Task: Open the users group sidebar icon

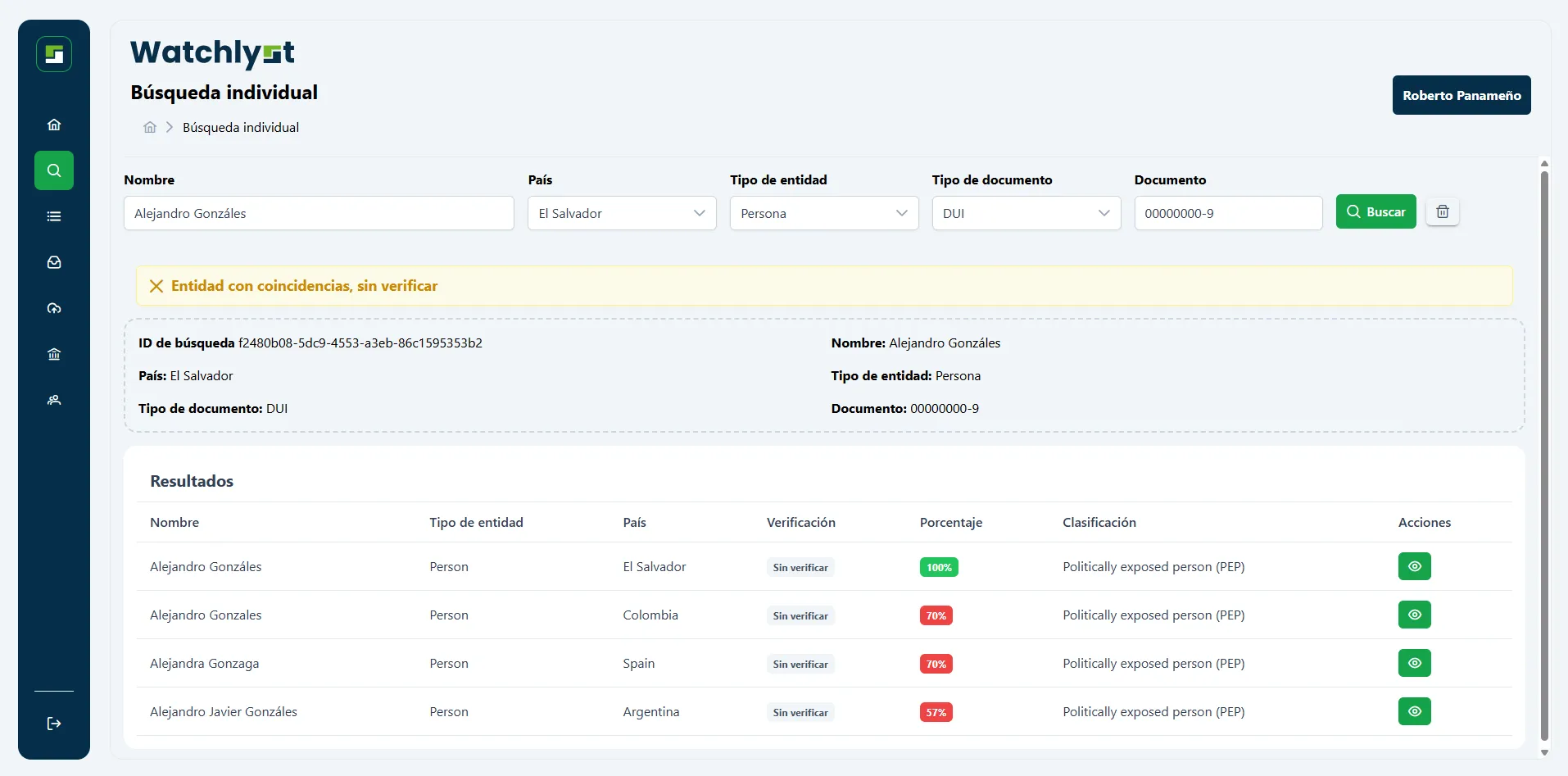Action: click(54, 400)
